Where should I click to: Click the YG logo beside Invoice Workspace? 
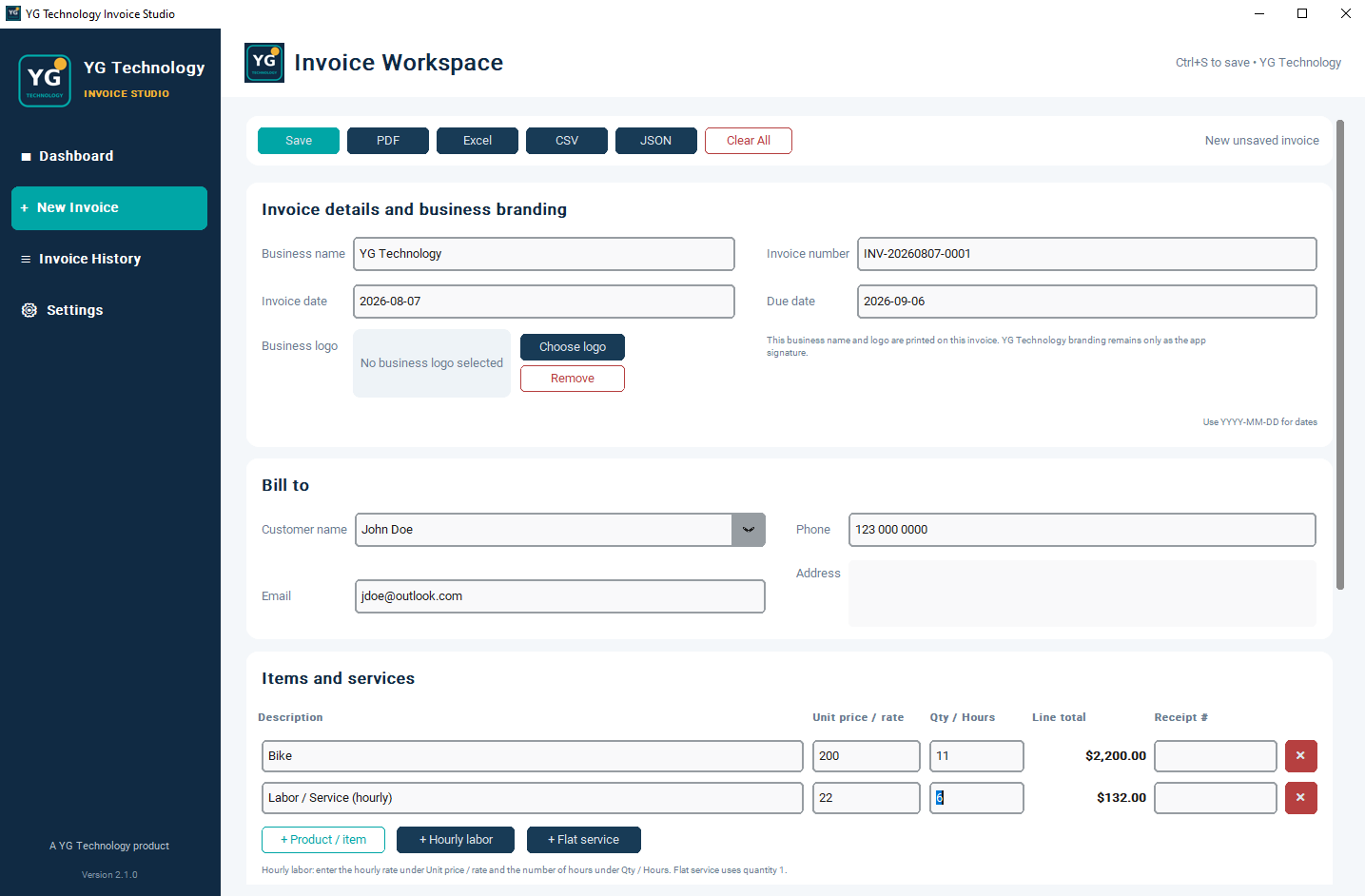[x=264, y=63]
